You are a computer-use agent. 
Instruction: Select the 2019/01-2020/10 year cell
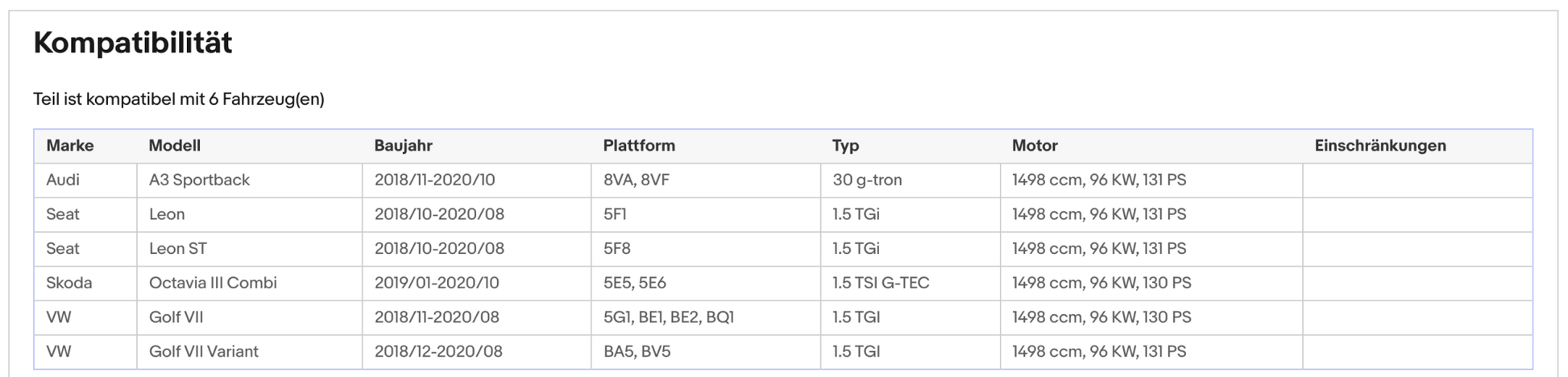[437, 284]
